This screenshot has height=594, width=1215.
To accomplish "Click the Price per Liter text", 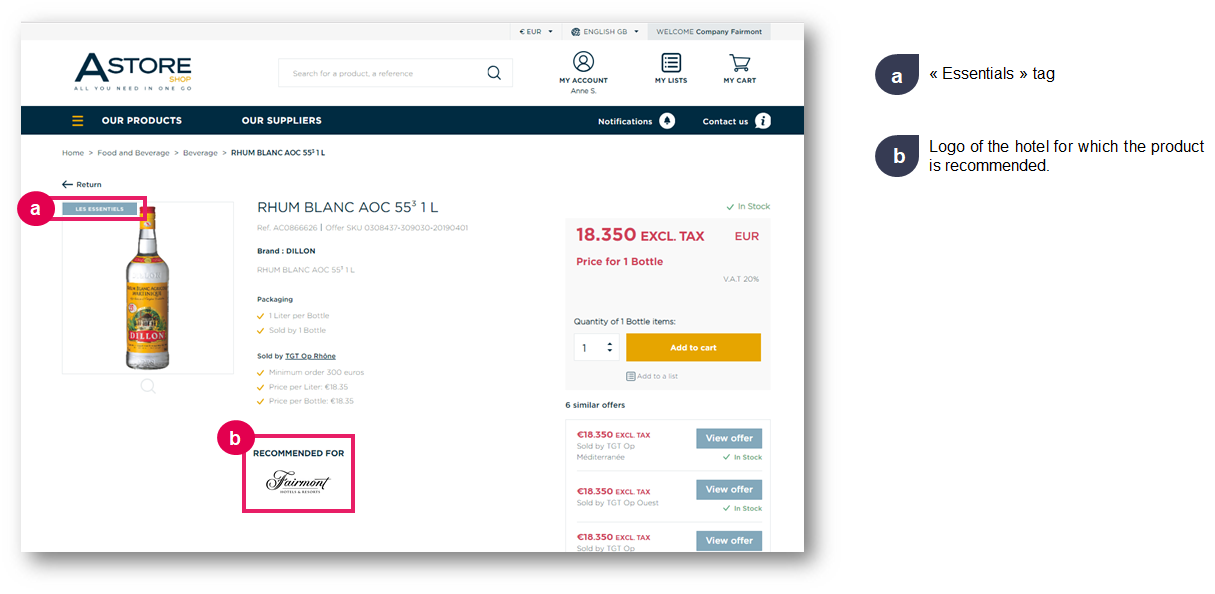I will pos(308,386).
